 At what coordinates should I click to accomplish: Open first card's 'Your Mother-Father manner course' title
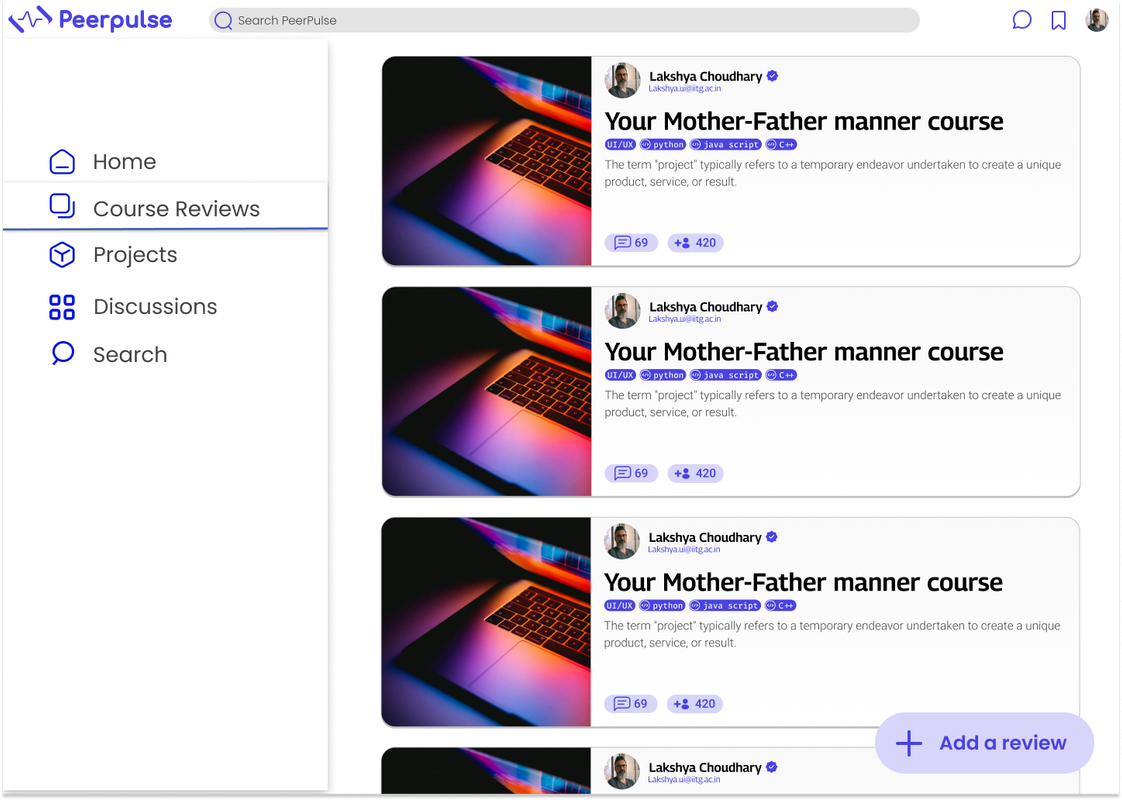click(x=804, y=121)
